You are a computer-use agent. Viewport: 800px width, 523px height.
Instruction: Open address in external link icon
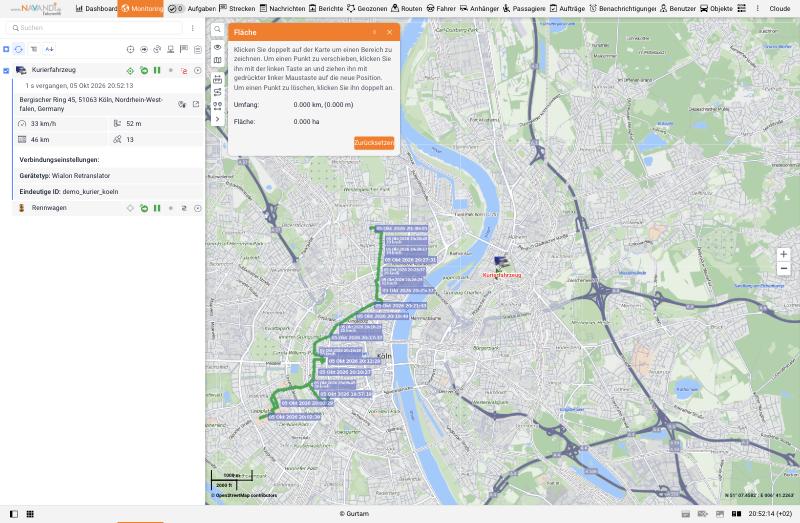coord(196,104)
